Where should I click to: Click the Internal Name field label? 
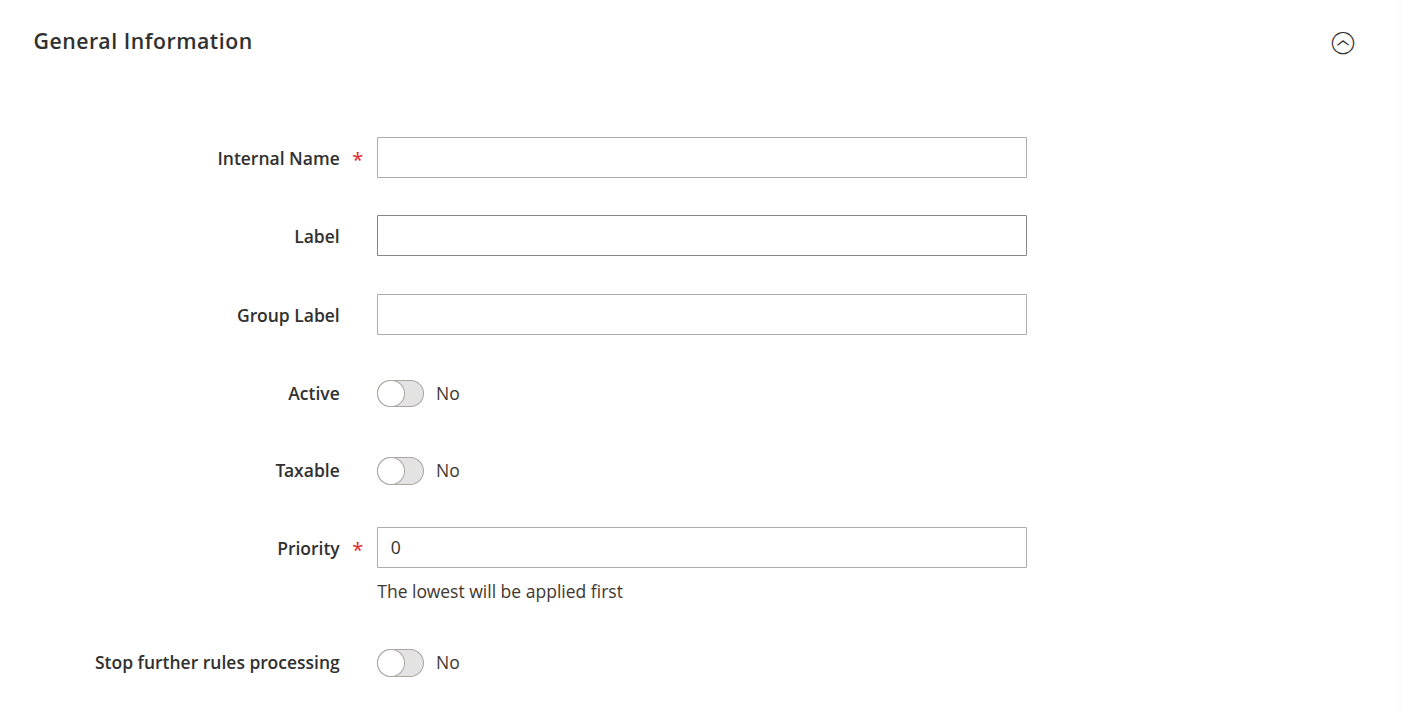pyautogui.click(x=278, y=159)
